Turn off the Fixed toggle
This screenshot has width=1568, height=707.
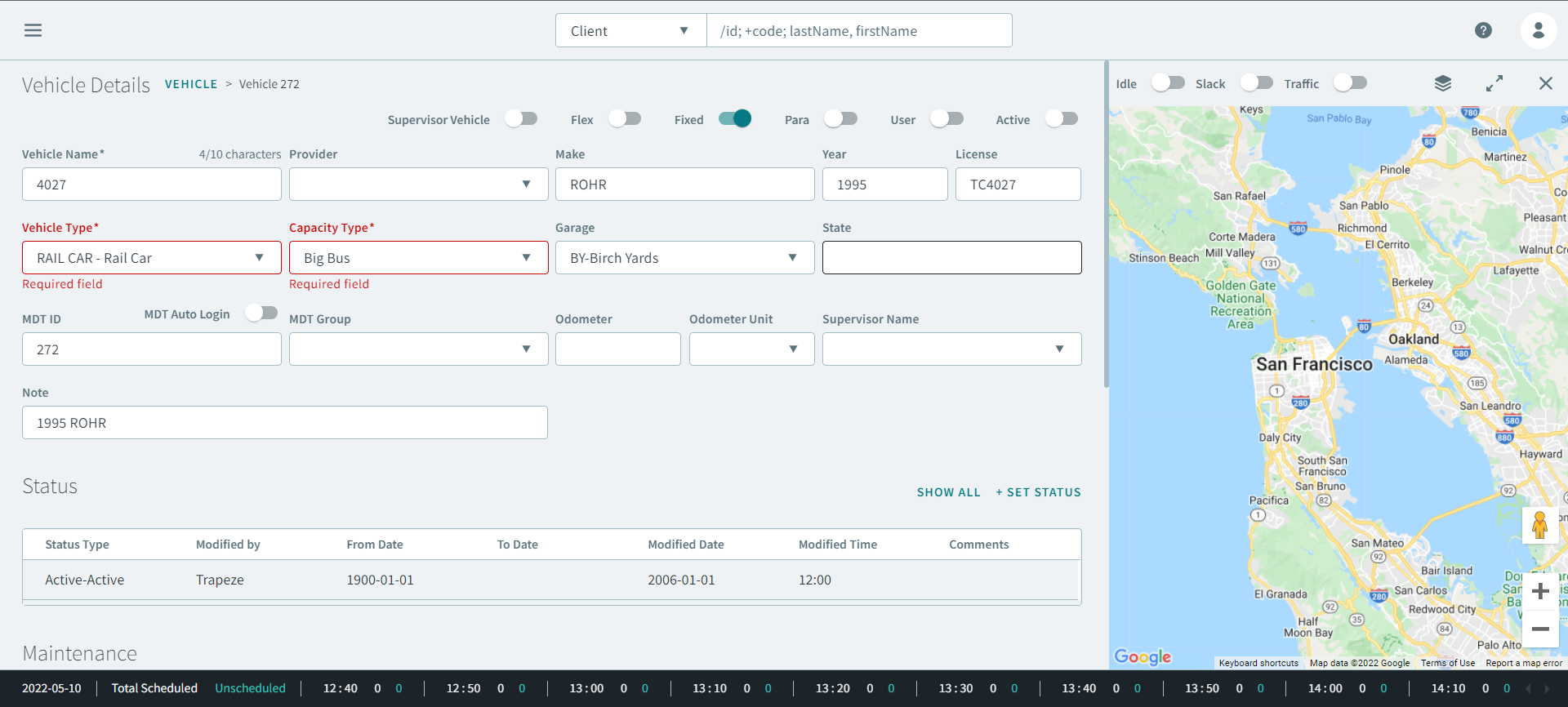pyautogui.click(x=735, y=119)
